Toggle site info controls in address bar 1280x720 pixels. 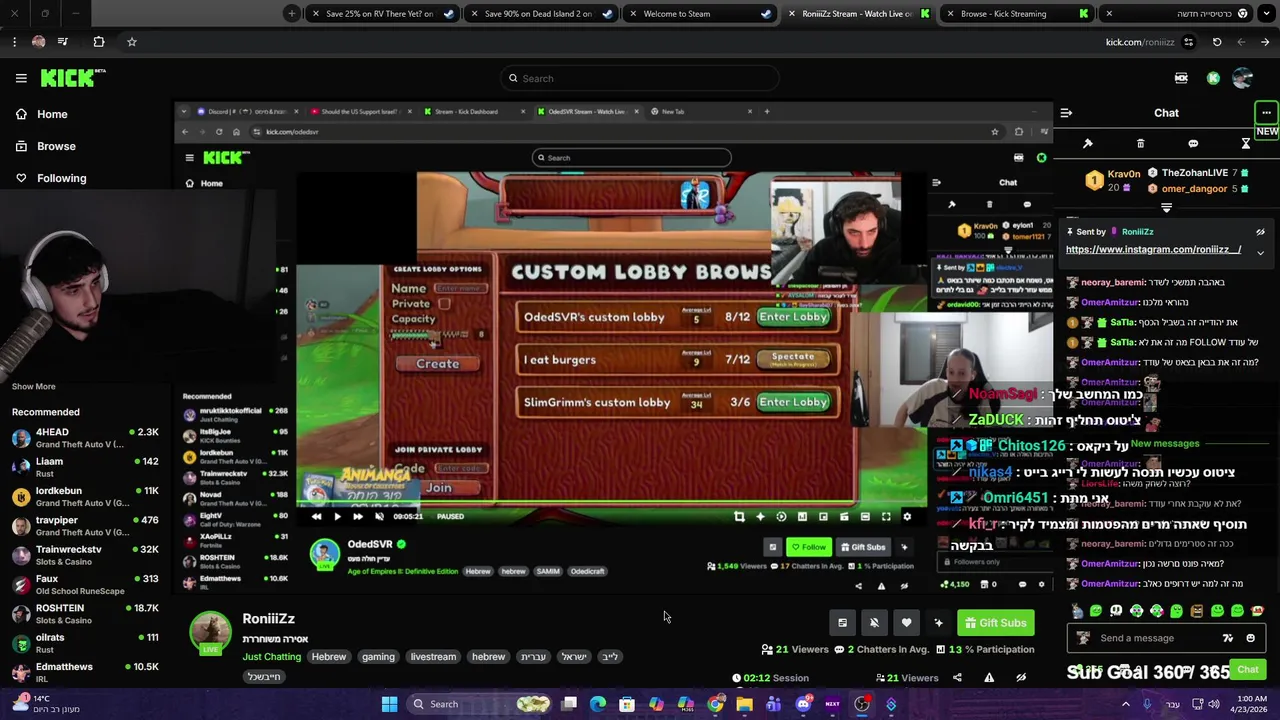pos(1189,42)
